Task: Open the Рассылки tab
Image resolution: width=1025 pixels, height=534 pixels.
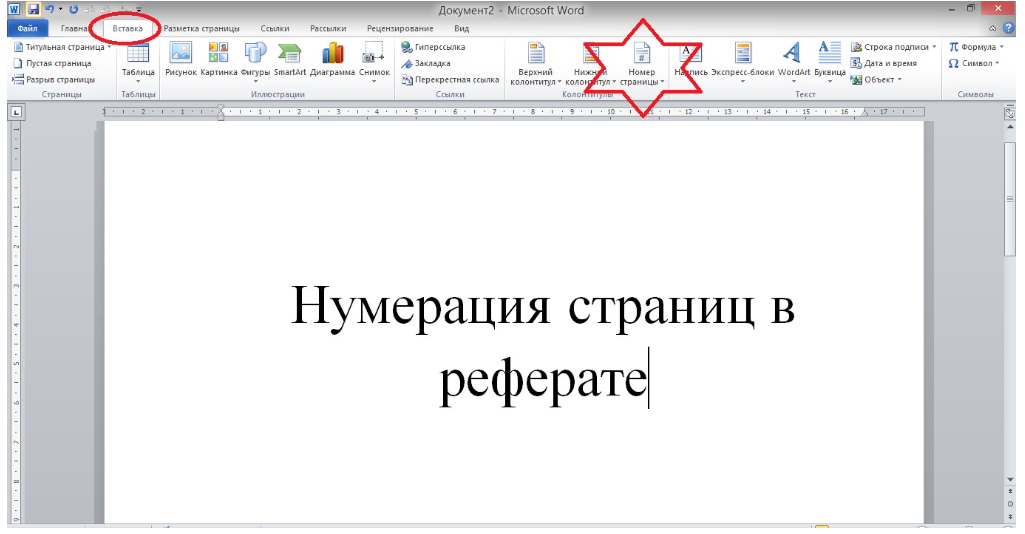Action: [328, 28]
